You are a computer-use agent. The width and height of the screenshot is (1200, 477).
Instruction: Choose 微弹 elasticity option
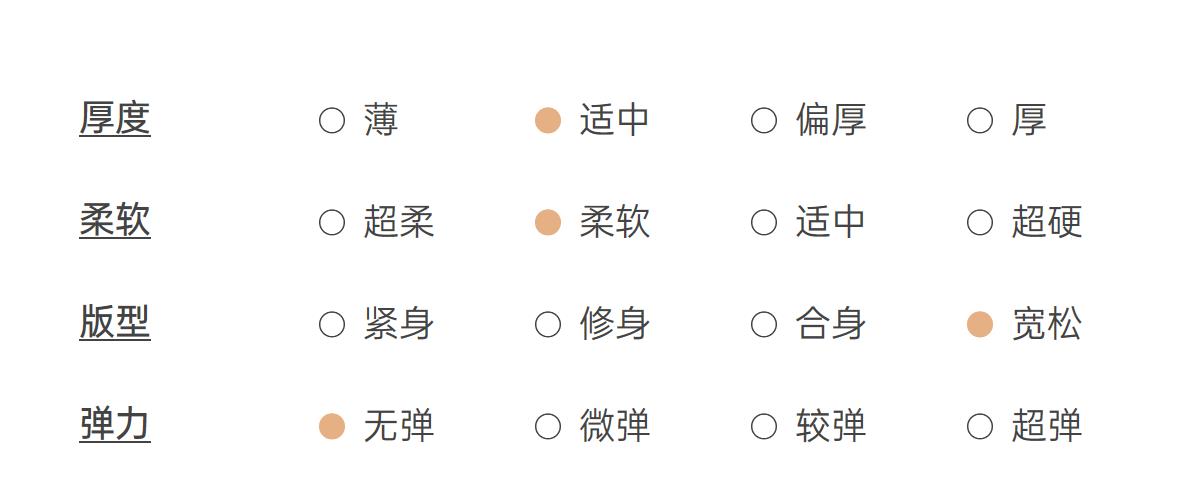pos(548,427)
